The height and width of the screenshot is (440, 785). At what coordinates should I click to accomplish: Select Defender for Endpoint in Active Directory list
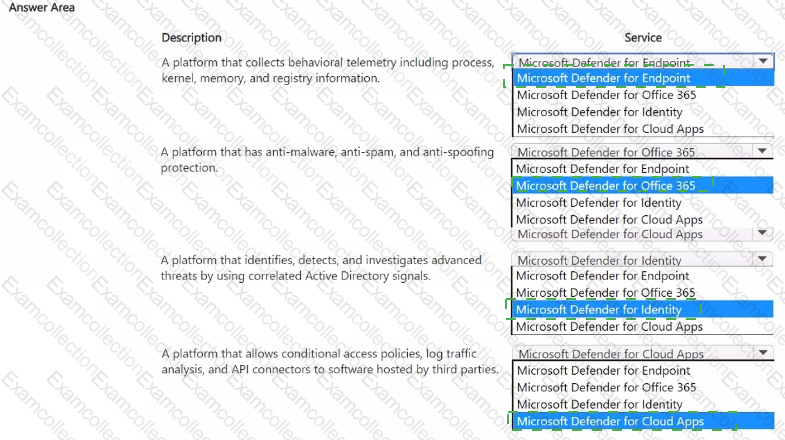point(603,276)
